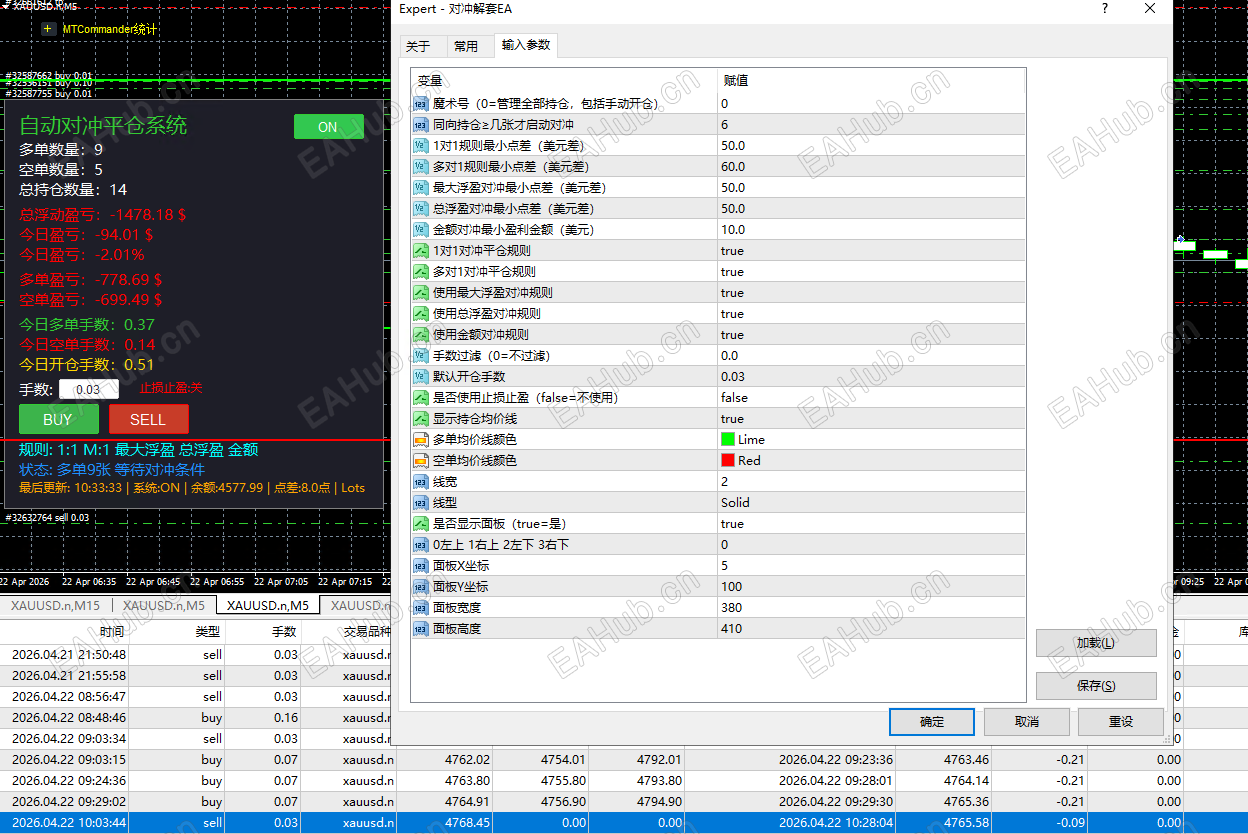The width and height of the screenshot is (1248, 834).
Task: Click the icon beside 面板Y坐标
Action: click(x=421, y=586)
